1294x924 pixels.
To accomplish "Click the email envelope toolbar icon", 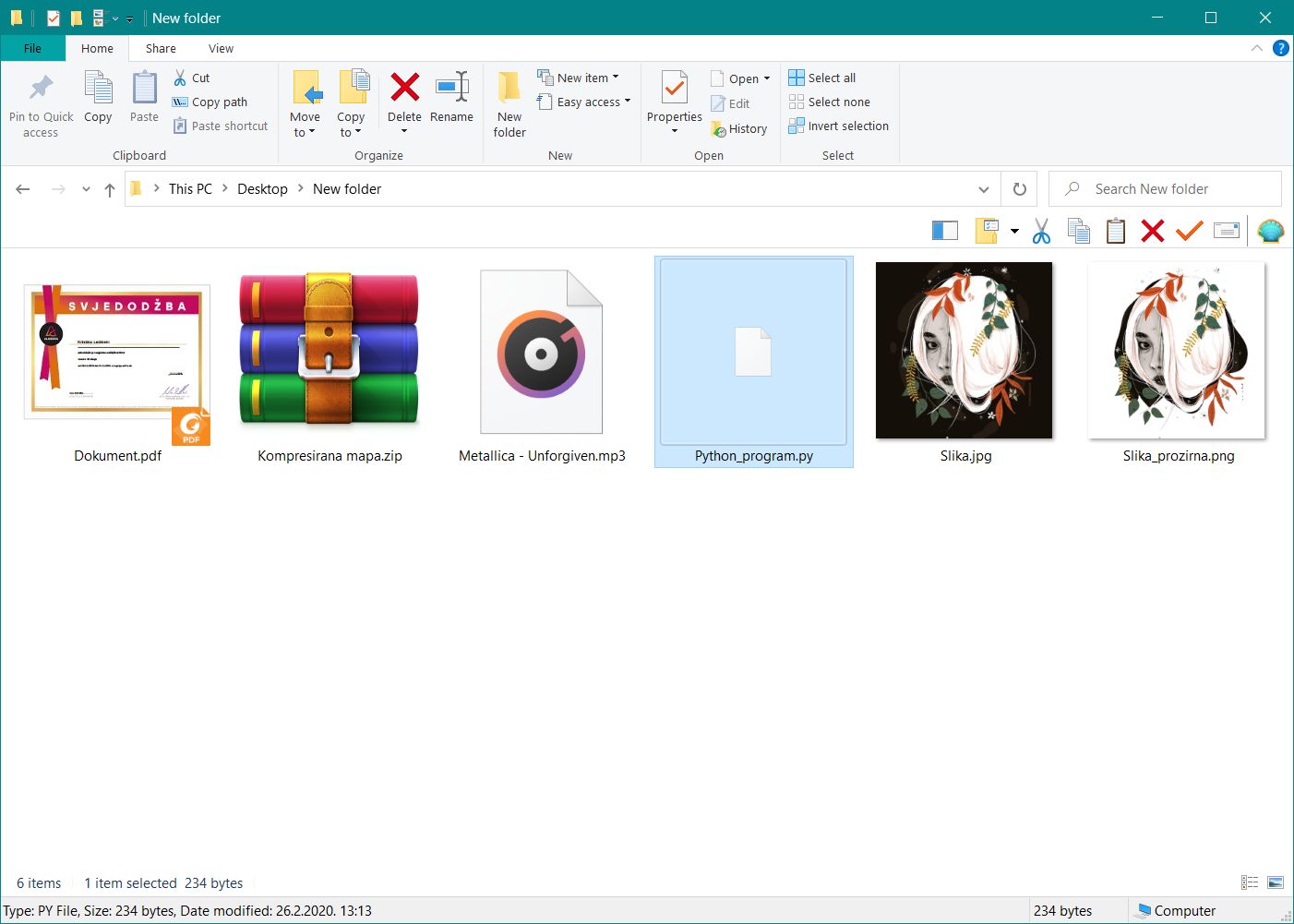I will [1226, 231].
